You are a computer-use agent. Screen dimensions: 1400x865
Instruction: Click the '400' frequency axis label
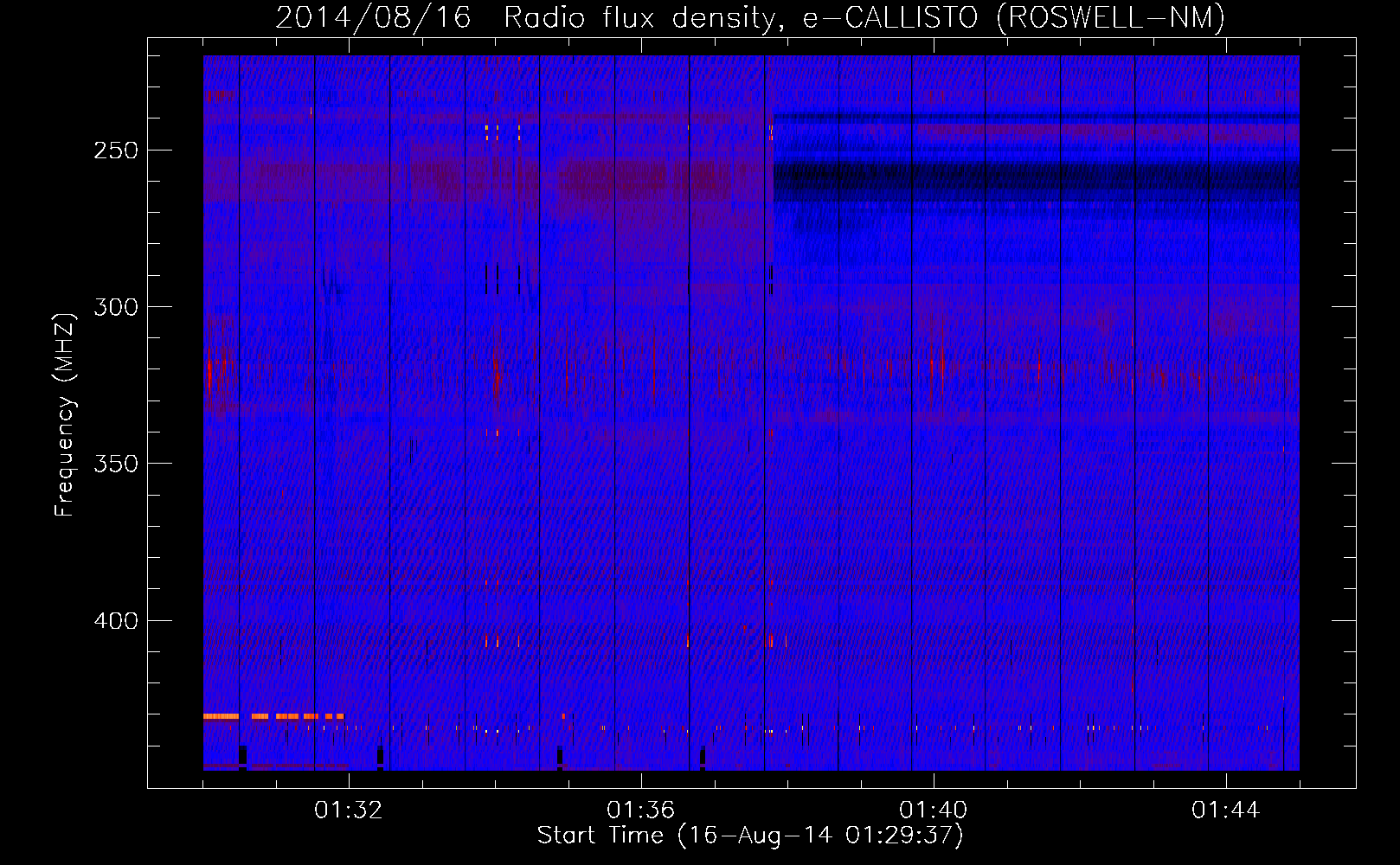[x=116, y=621]
